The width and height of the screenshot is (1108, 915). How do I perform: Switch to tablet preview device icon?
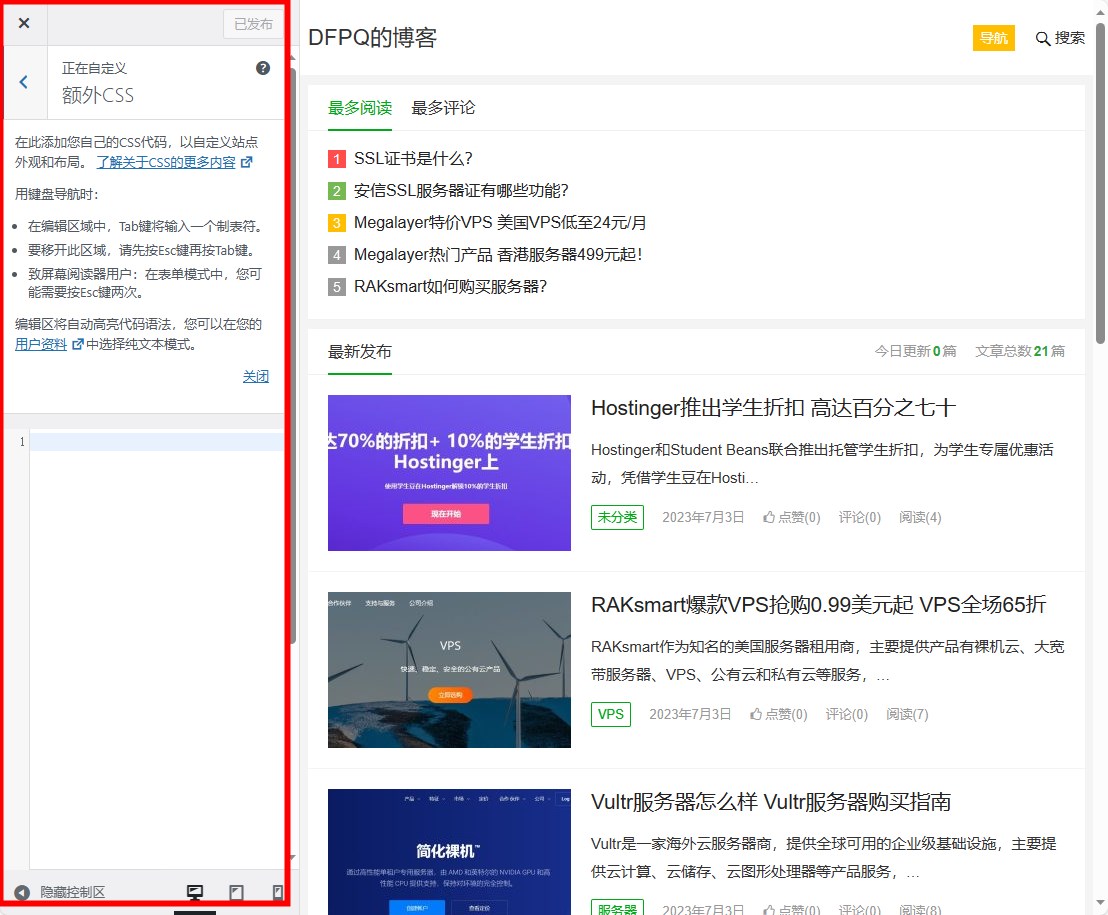coord(237,892)
